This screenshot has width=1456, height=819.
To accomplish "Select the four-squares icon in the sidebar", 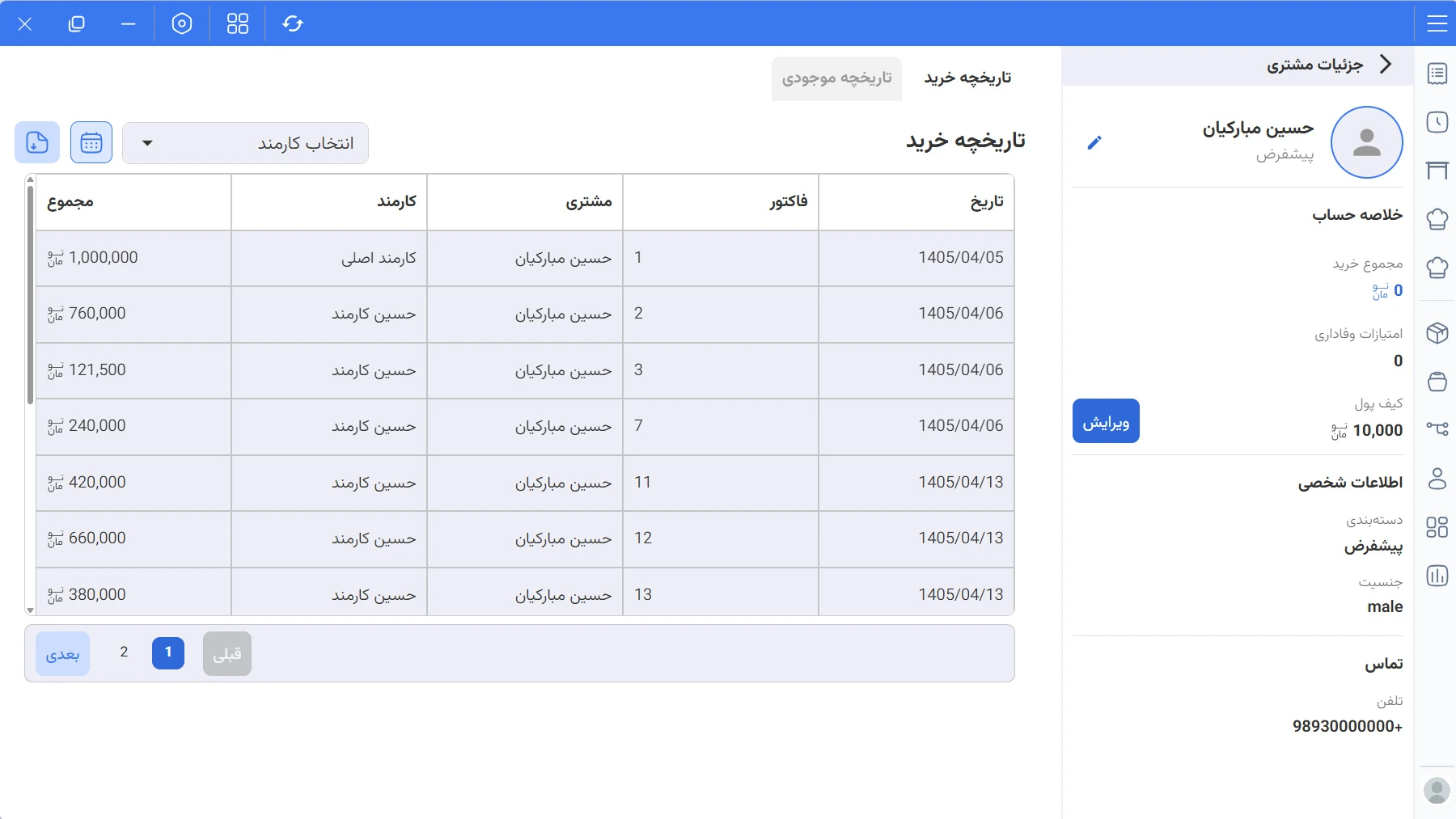I will (x=1437, y=527).
